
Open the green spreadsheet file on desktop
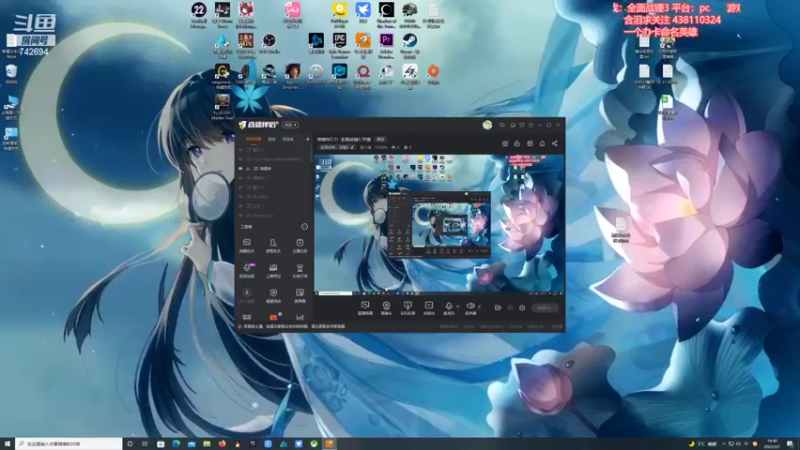tap(666, 103)
